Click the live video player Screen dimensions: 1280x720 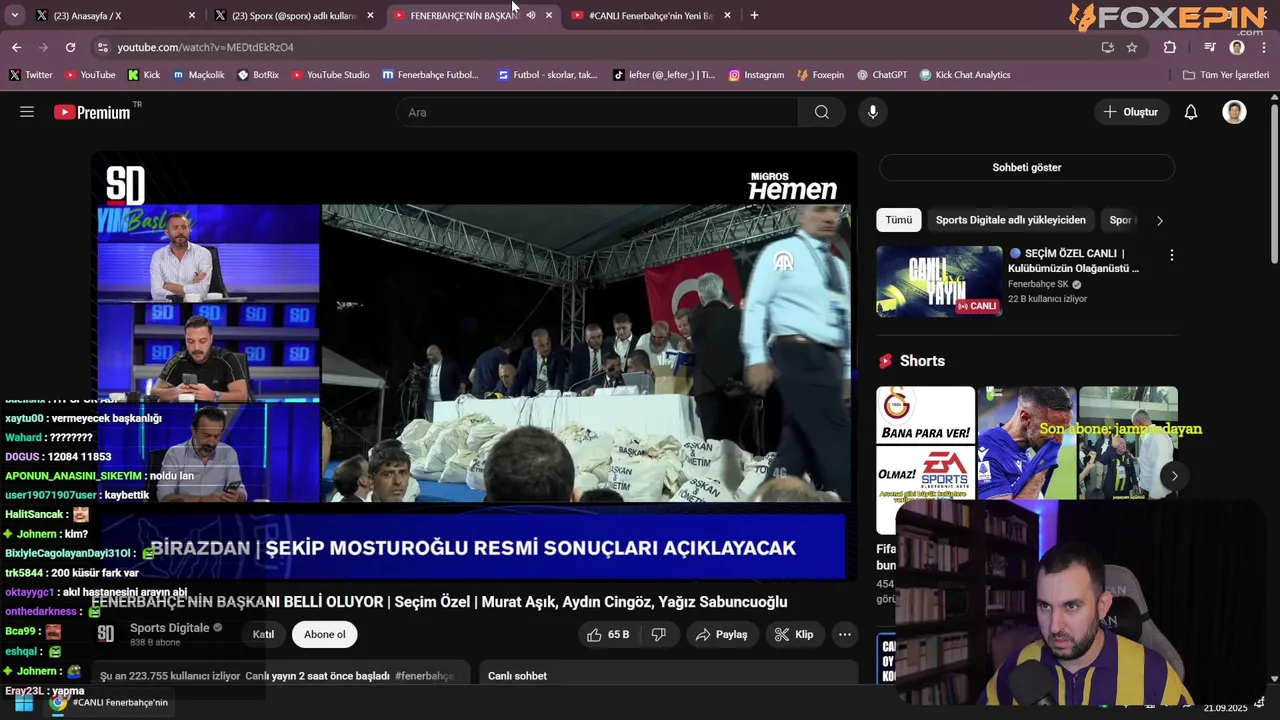[x=474, y=365]
